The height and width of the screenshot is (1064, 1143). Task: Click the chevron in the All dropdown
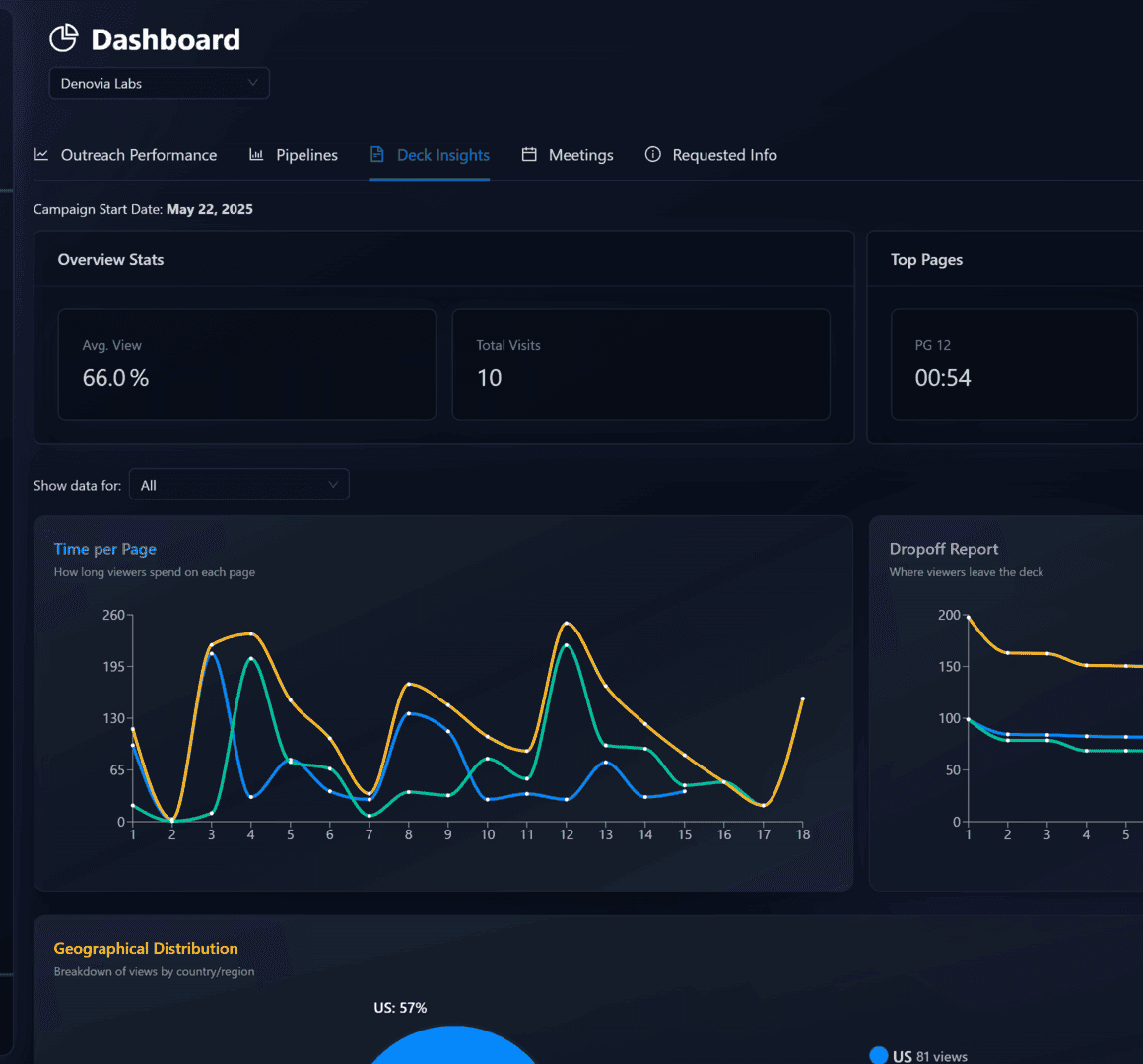pyautogui.click(x=333, y=485)
